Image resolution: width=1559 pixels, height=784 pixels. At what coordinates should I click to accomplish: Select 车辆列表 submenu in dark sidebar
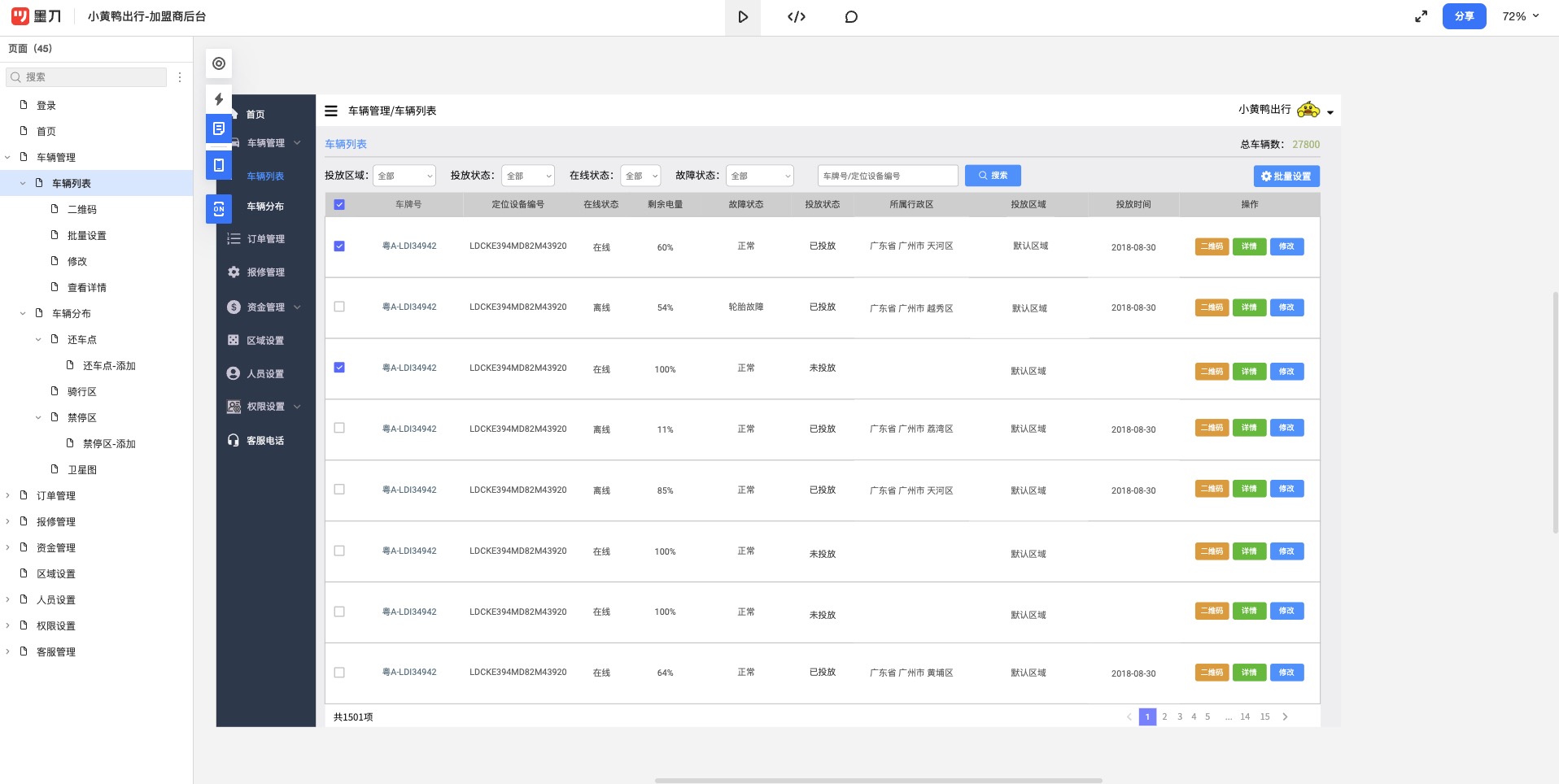265,176
